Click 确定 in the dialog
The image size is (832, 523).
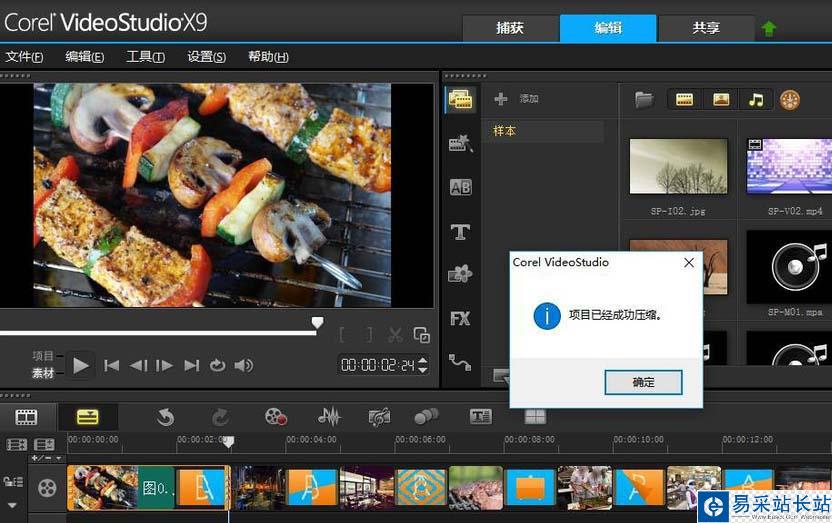[643, 382]
